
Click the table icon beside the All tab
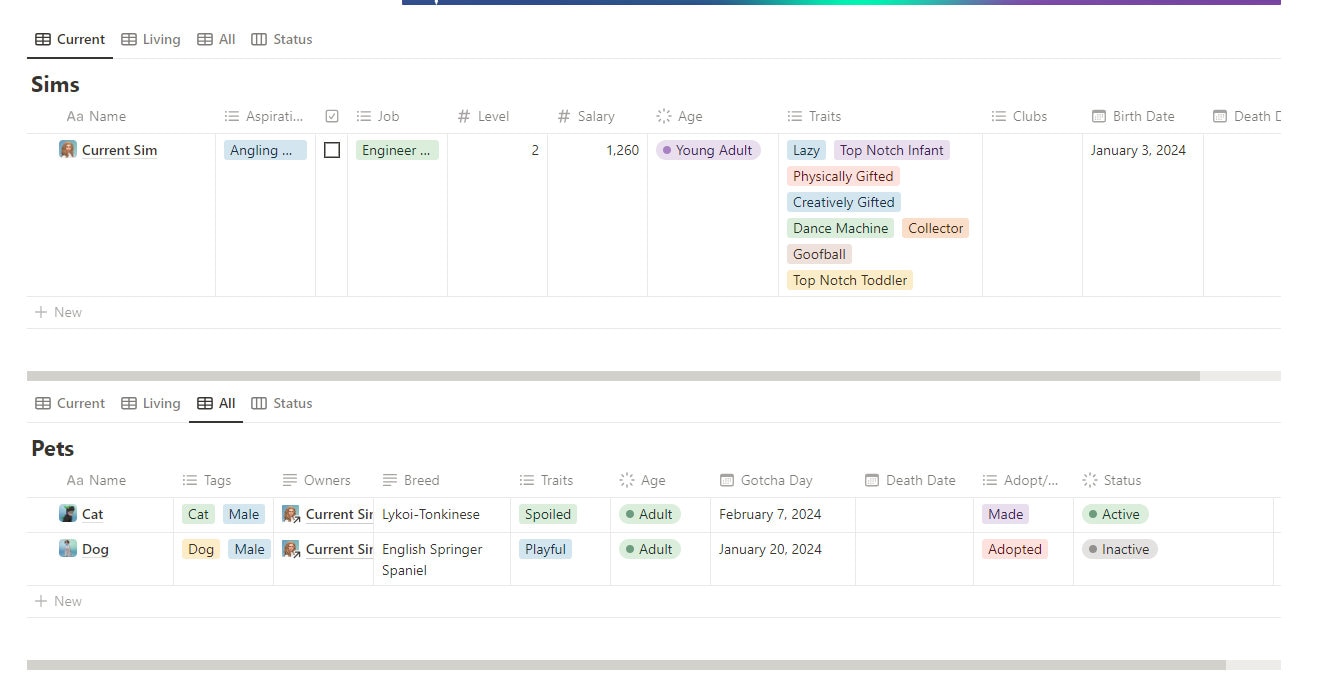click(206, 402)
